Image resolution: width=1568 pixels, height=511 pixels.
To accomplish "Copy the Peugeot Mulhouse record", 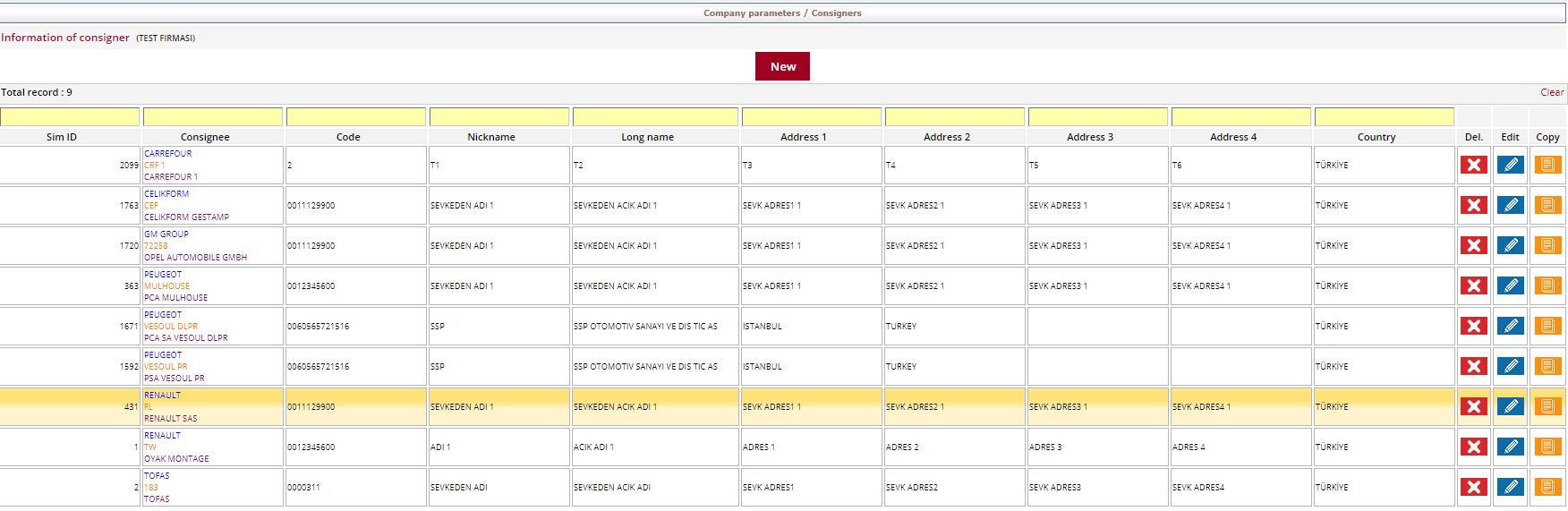I will (1547, 285).
